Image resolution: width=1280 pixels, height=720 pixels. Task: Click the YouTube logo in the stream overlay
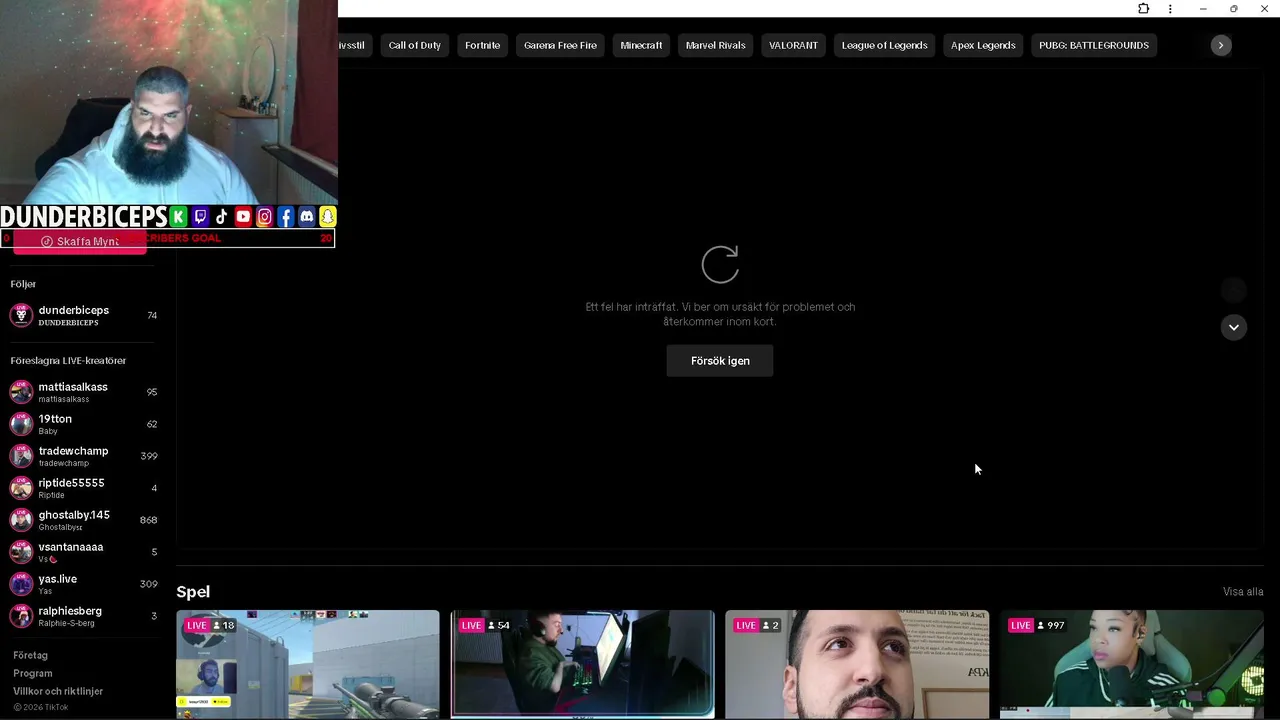pyautogui.click(x=243, y=217)
